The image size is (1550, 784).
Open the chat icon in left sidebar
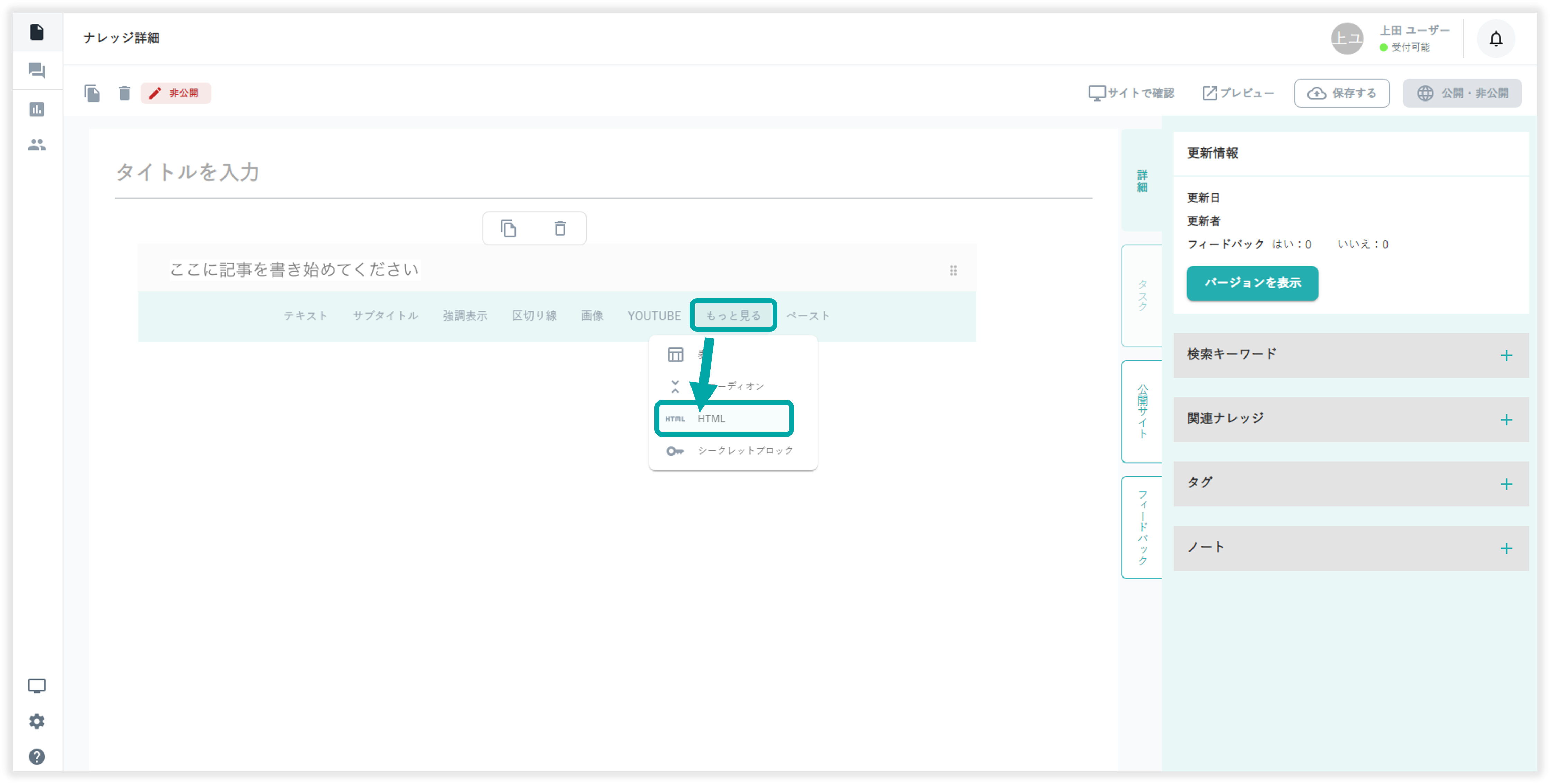click(37, 70)
